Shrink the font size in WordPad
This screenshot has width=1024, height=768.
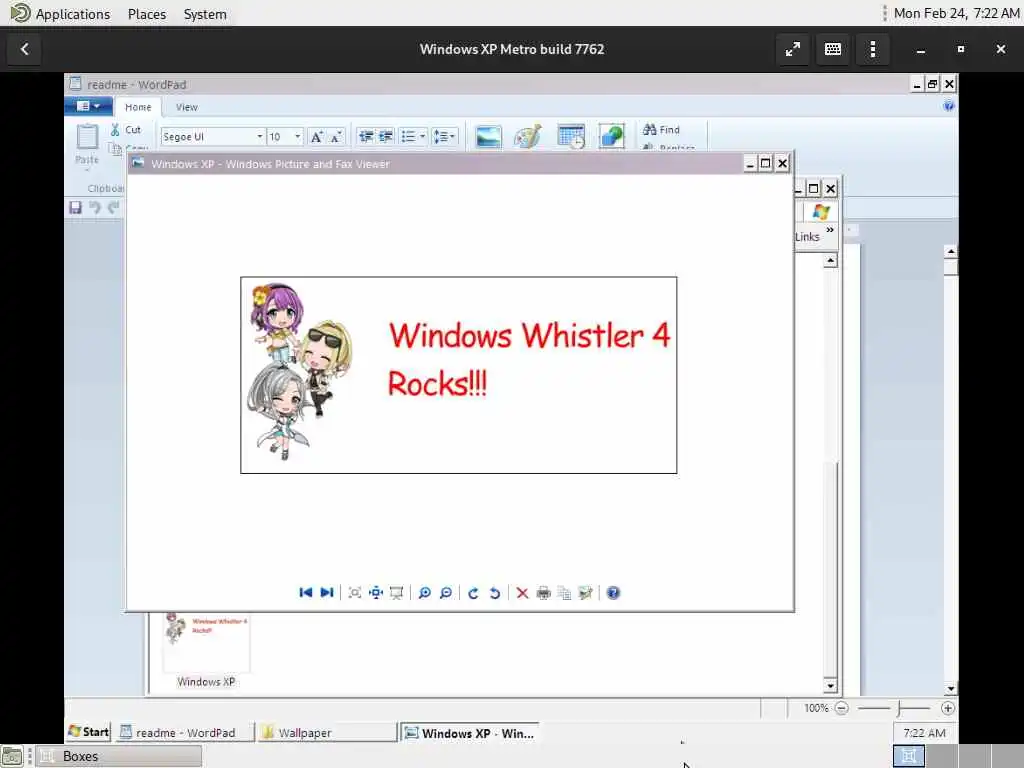(x=336, y=136)
